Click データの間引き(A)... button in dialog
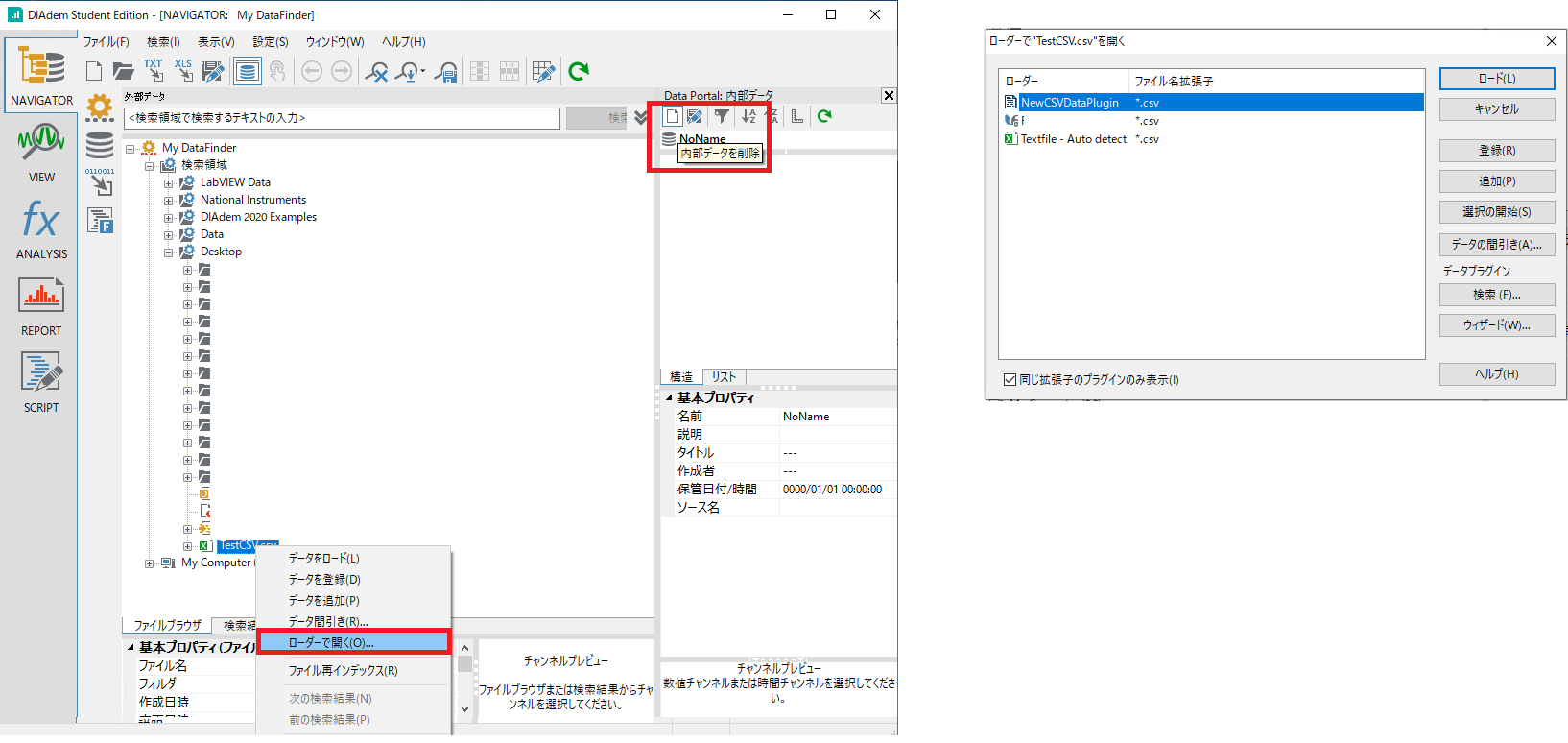 click(x=1497, y=245)
